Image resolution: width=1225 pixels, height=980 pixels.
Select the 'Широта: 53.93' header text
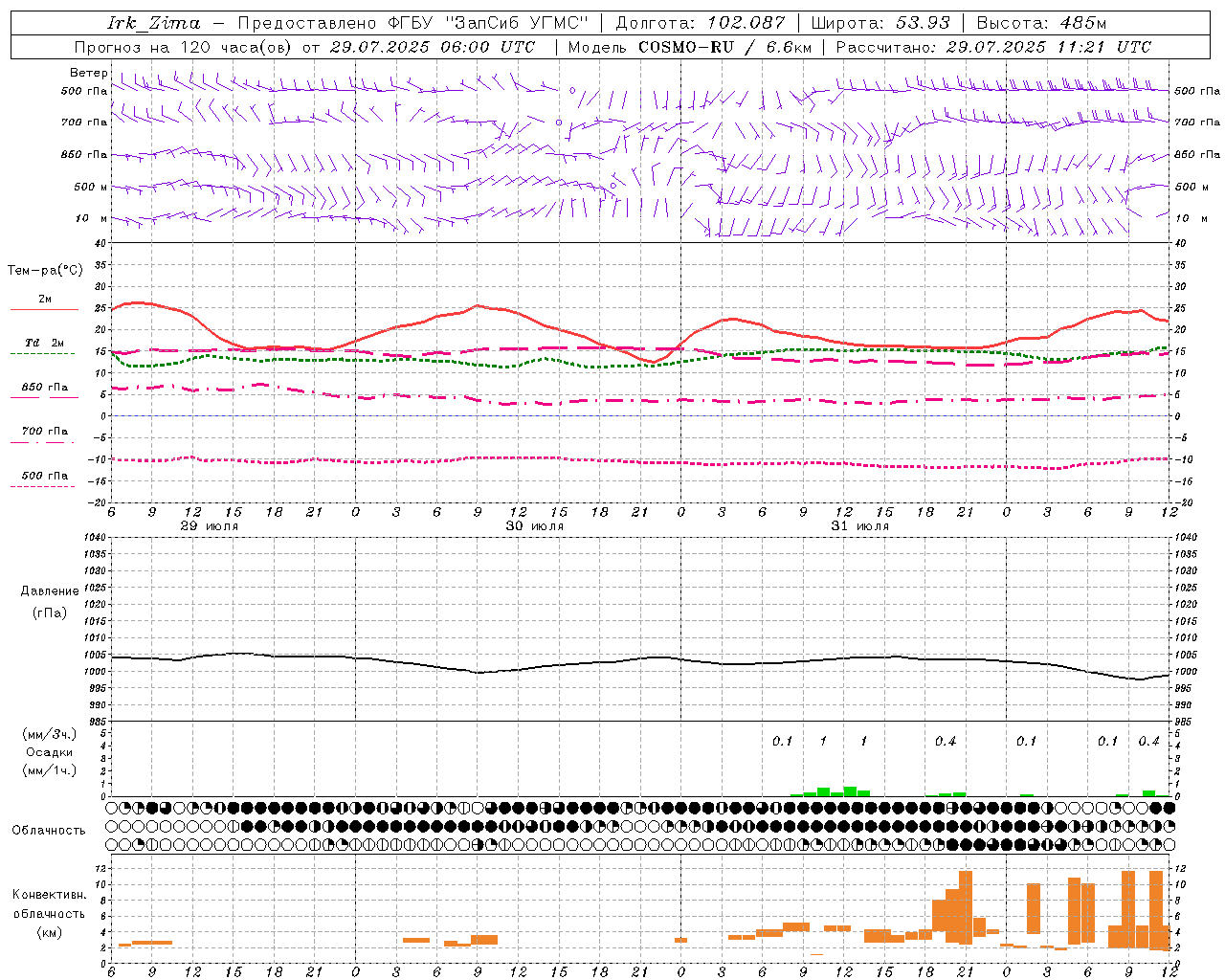click(880, 23)
